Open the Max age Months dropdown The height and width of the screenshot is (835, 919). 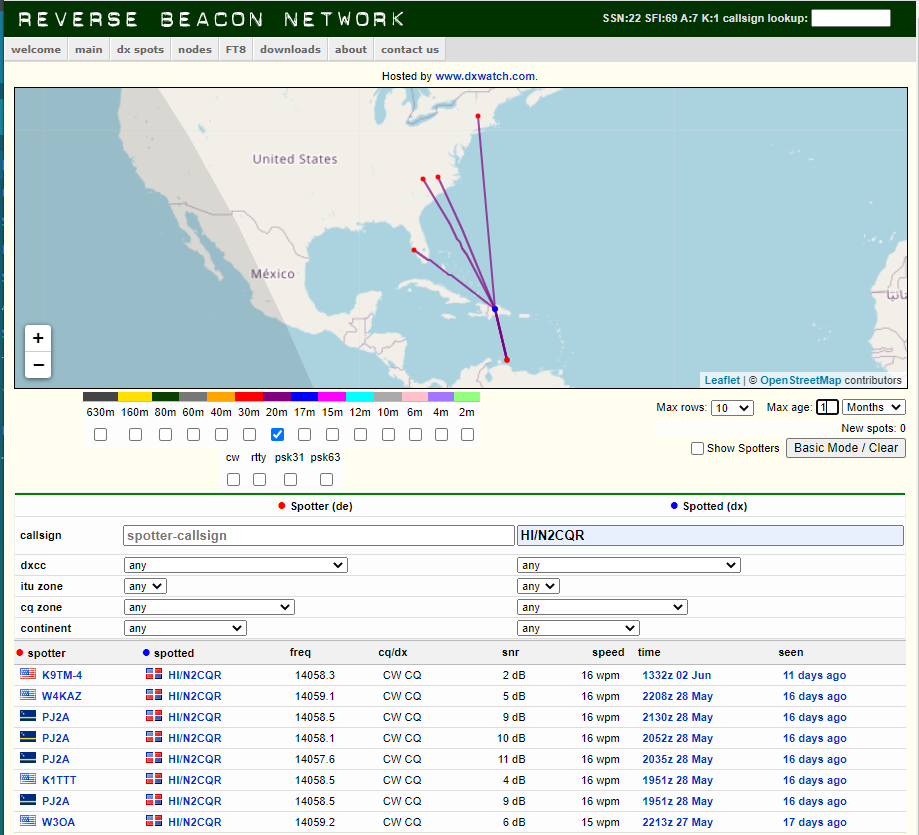[x=873, y=407]
